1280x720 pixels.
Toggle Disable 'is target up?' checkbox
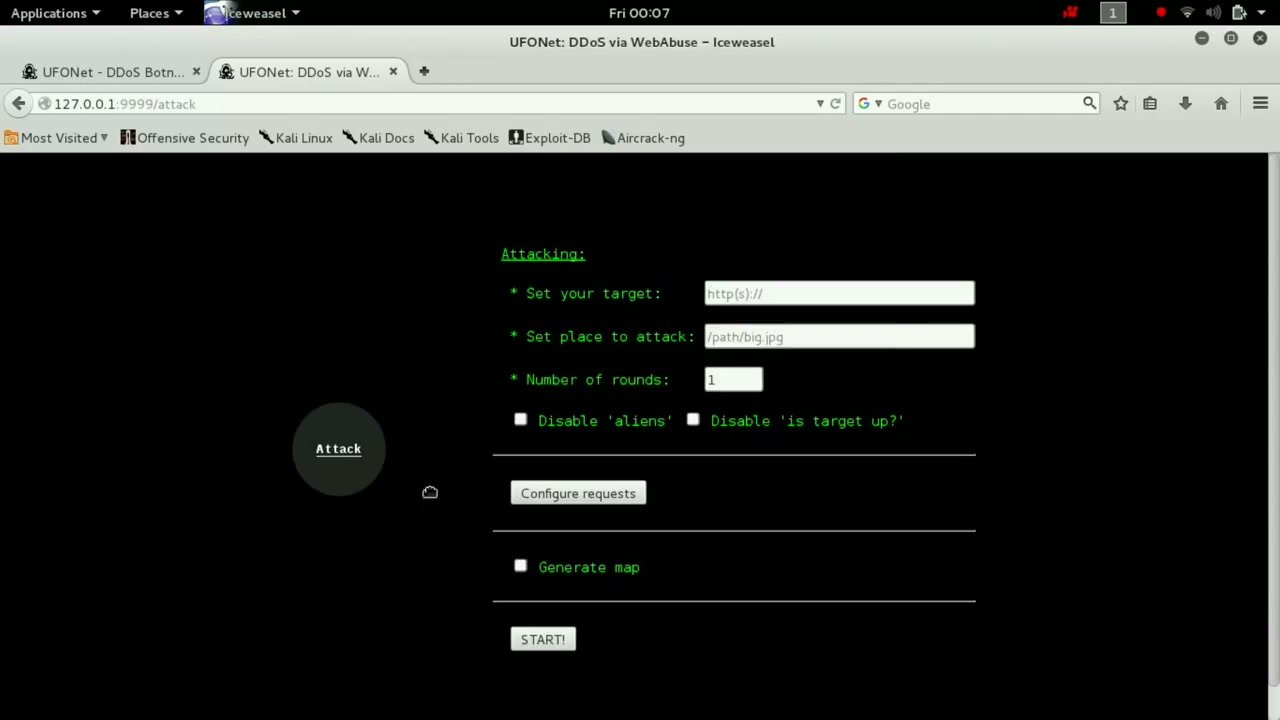coord(693,419)
